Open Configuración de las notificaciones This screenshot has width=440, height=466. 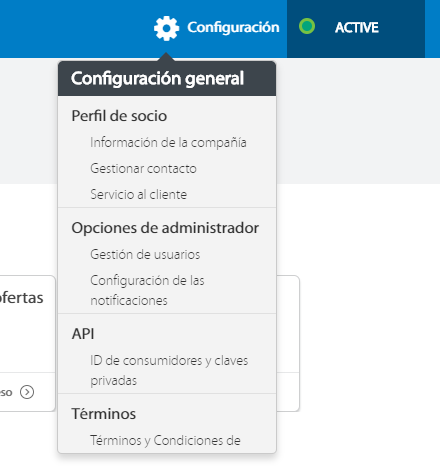click(x=147, y=290)
